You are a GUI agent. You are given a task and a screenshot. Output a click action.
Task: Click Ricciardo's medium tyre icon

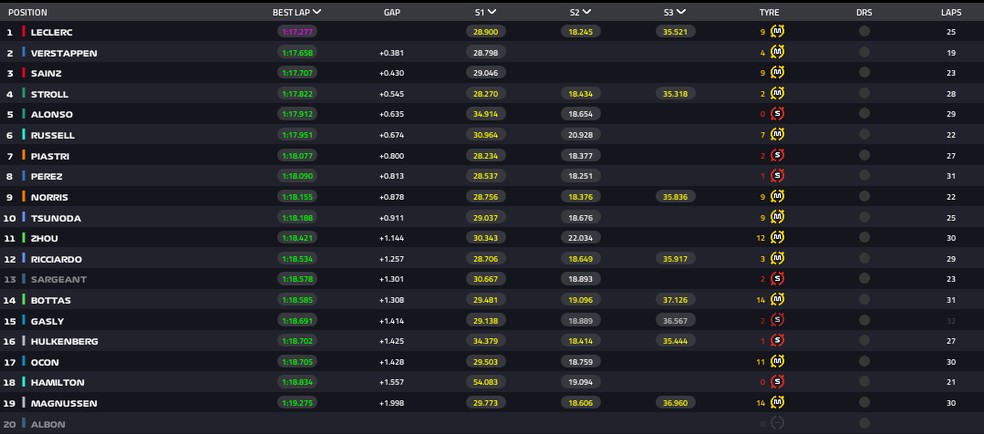pyautogui.click(x=778, y=258)
